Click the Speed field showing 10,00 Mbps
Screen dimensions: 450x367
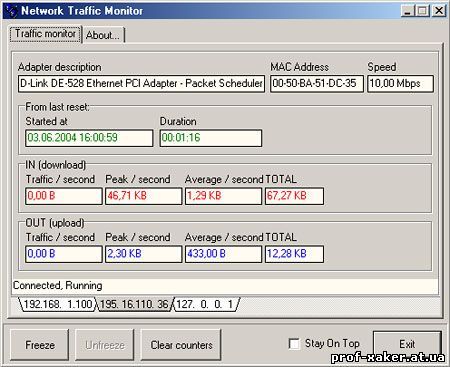[400, 83]
